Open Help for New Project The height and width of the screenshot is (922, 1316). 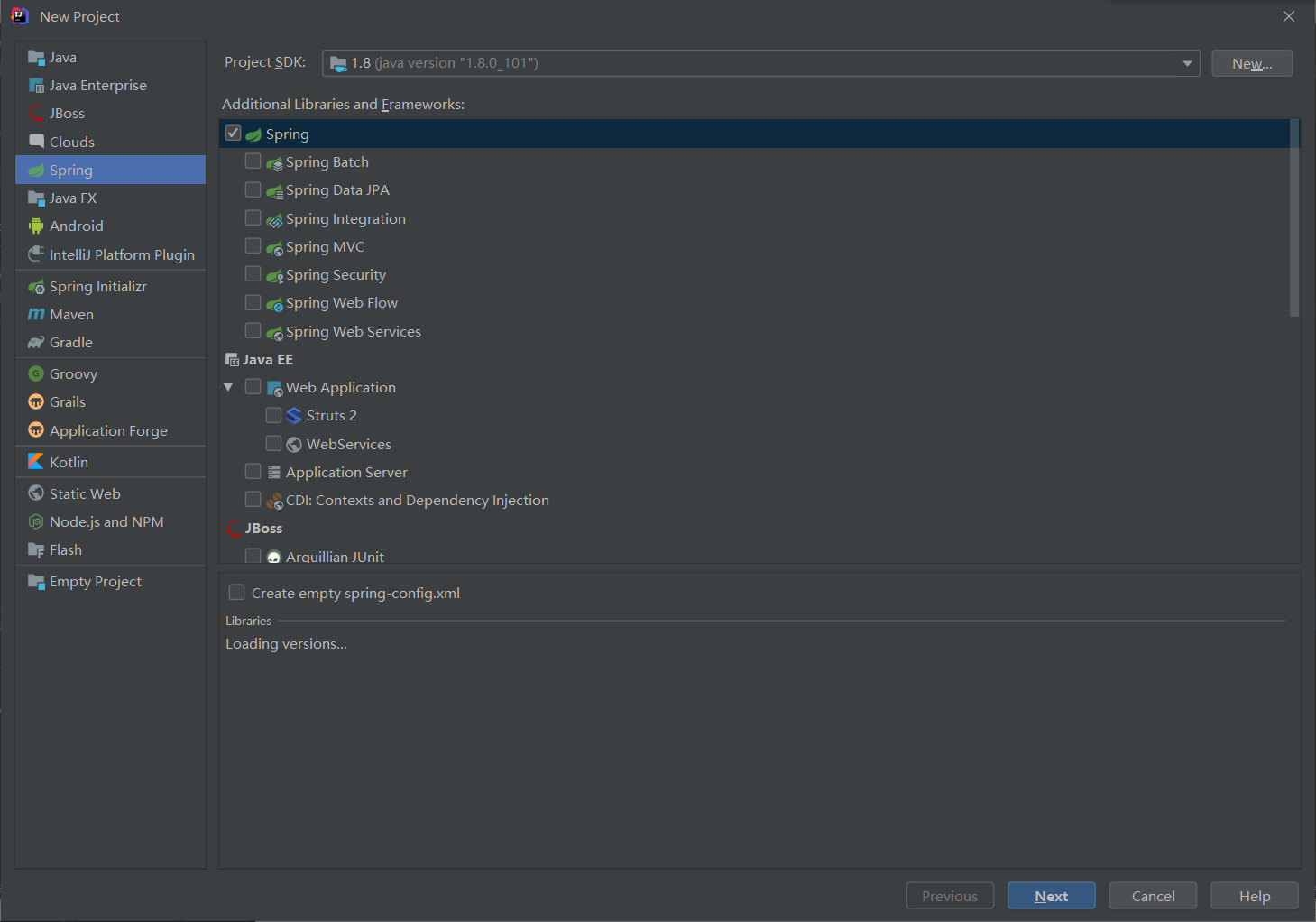point(1255,896)
